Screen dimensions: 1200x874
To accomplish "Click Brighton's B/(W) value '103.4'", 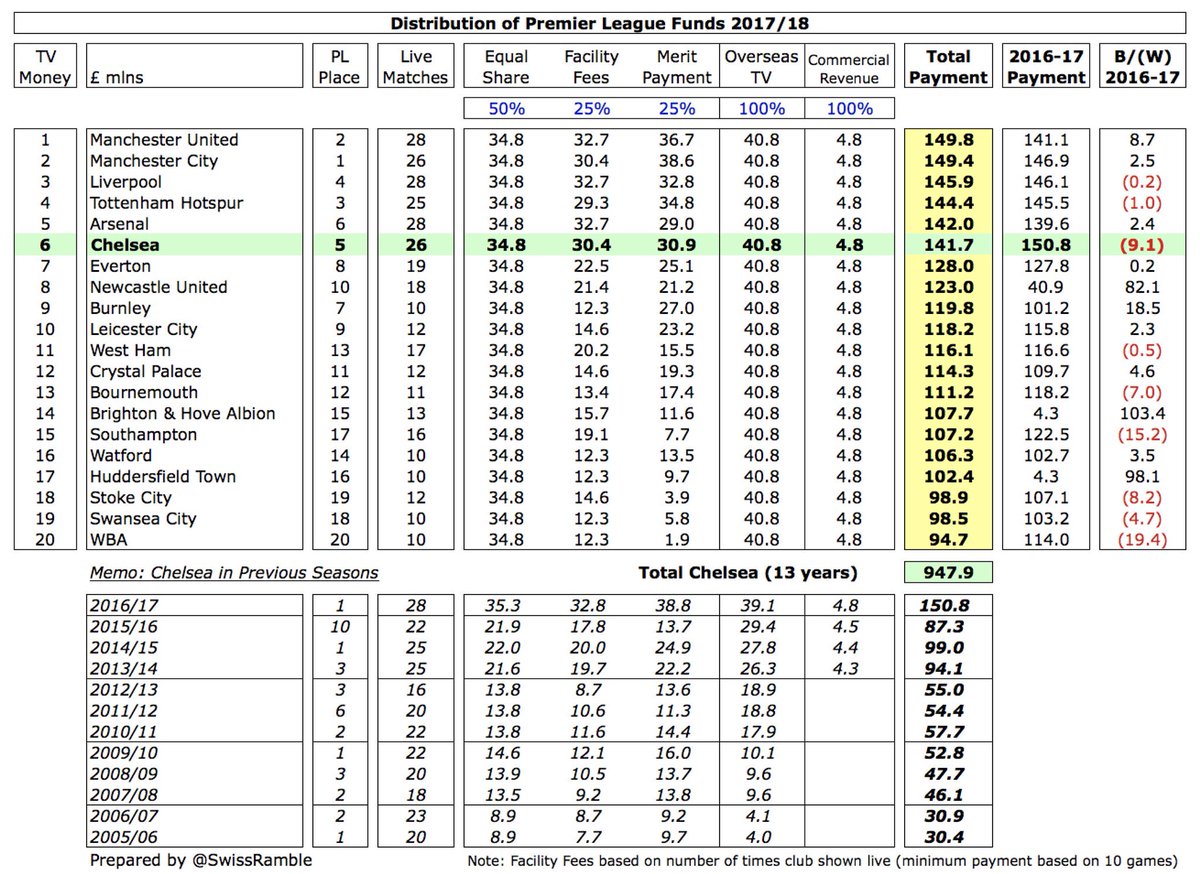I will (x=1140, y=413).
